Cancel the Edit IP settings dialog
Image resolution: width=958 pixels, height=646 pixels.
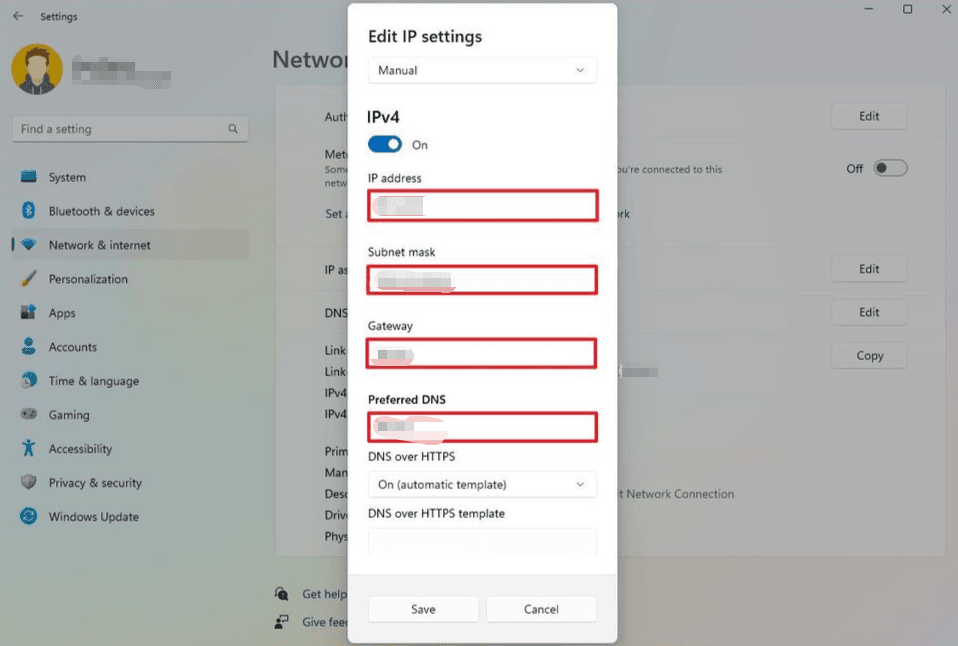click(x=541, y=609)
